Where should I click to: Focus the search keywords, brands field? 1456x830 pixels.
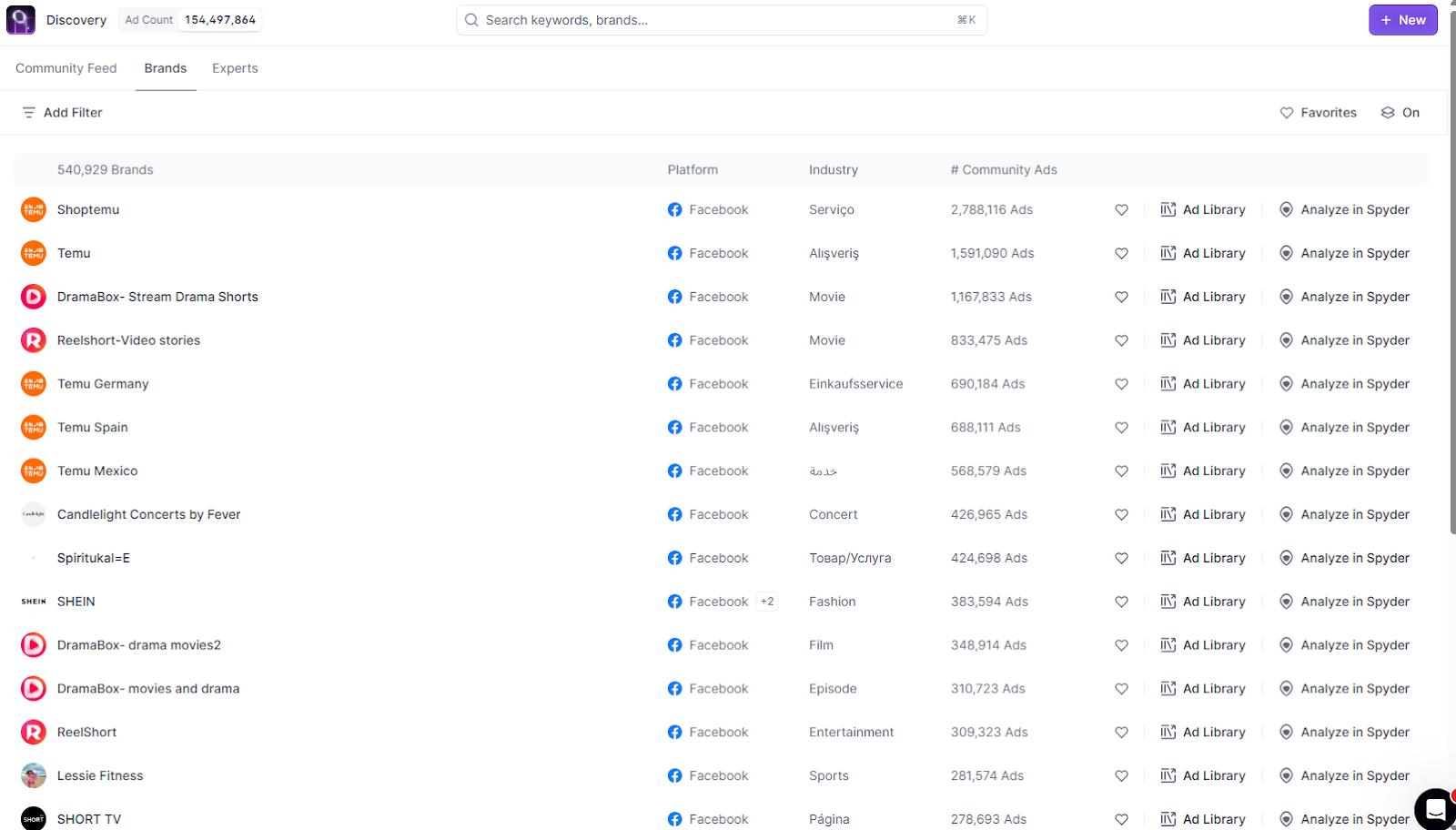pyautogui.click(x=722, y=20)
